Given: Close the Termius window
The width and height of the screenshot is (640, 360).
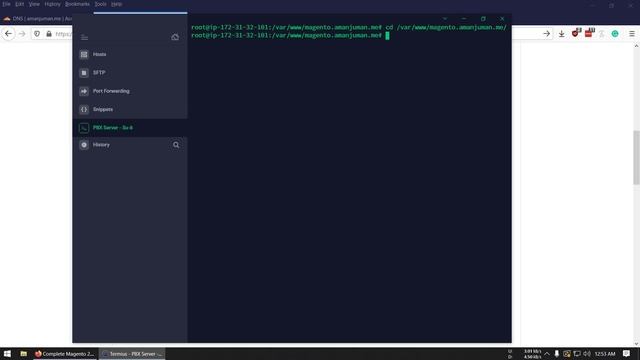Looking at the screenshot, I should [x=502, y=19].
